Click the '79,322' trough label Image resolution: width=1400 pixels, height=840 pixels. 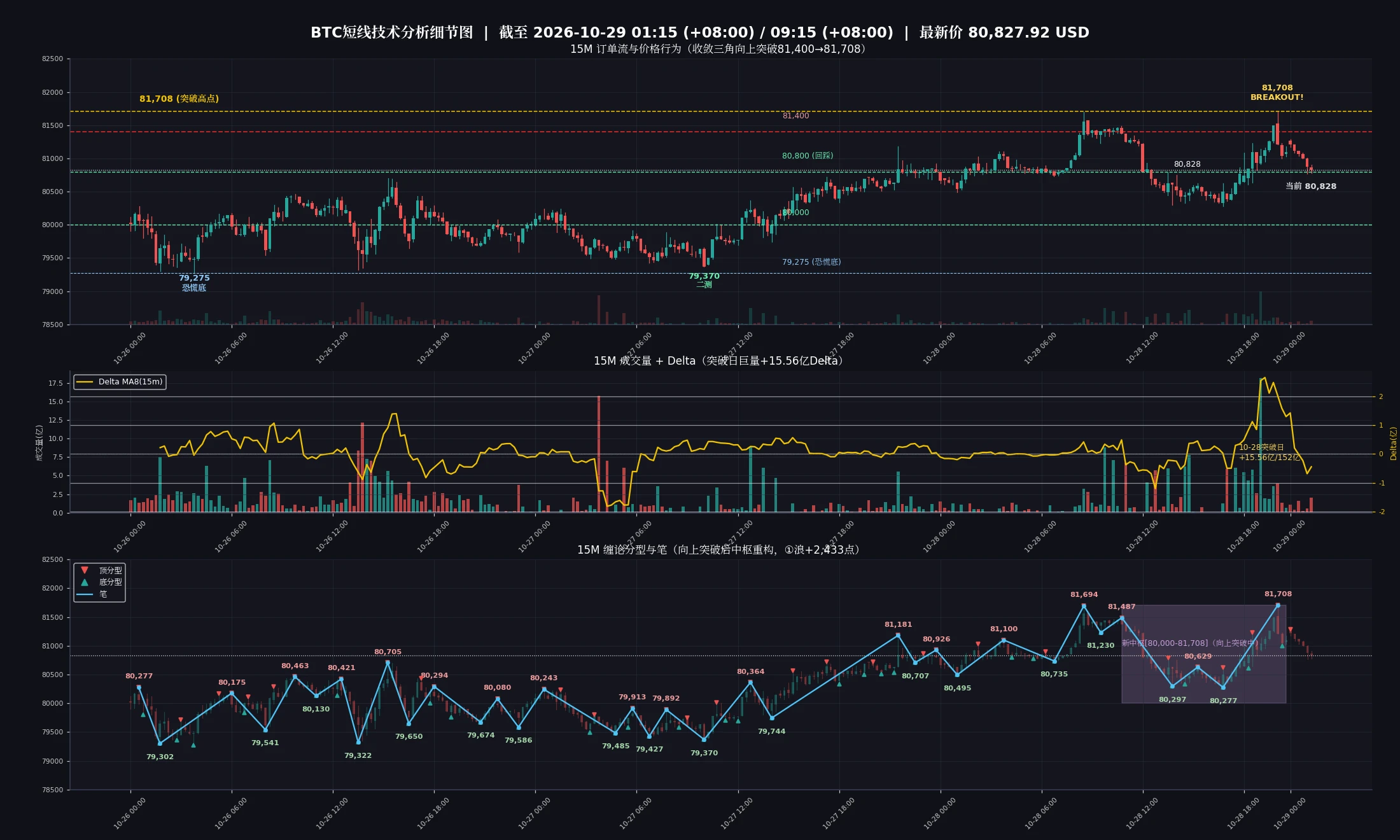click(358, 755)
